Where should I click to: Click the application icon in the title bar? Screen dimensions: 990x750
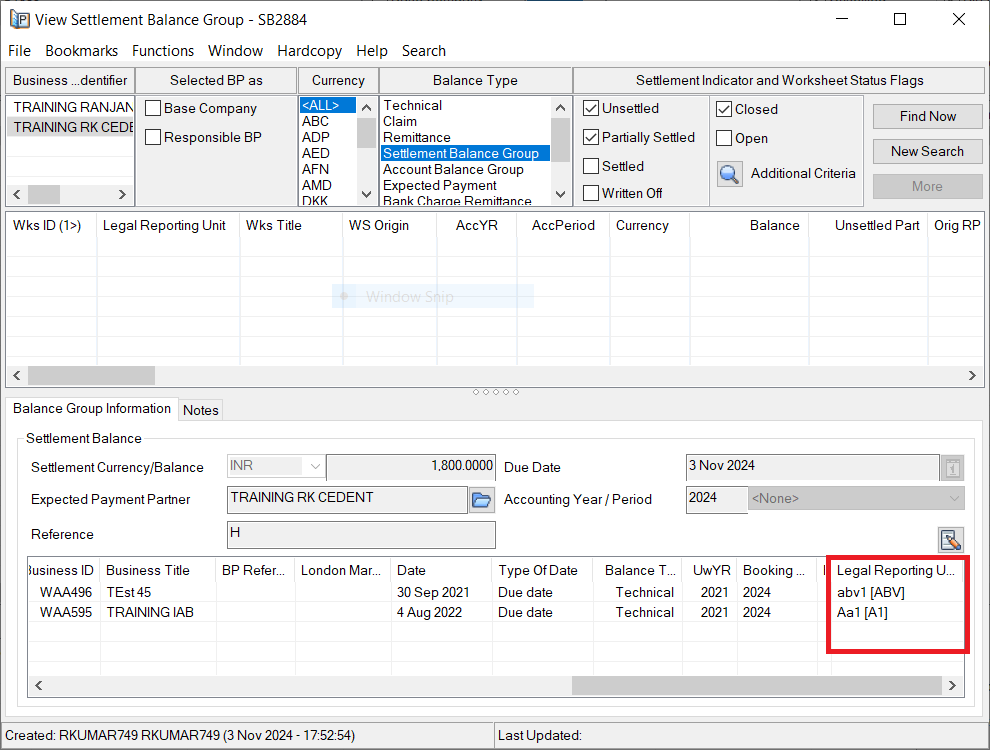18,19
